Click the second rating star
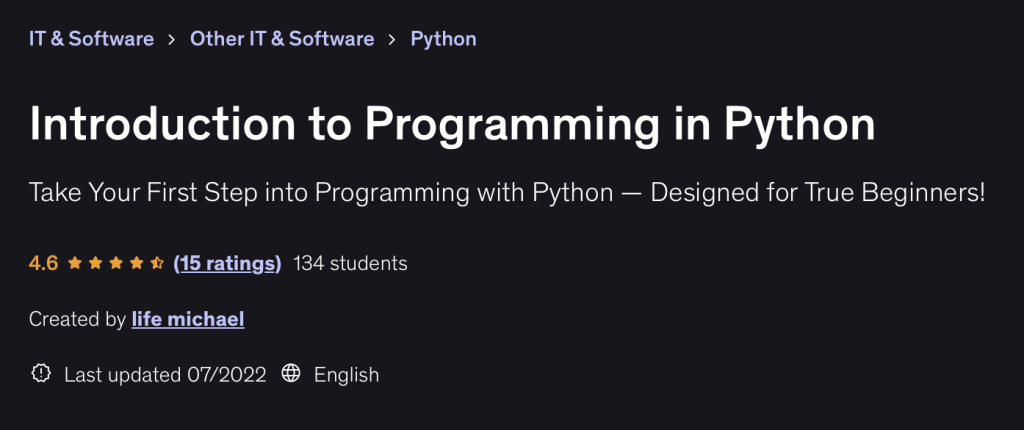Image resolution: width=1024 pixels, height=430 pixels. (x=97, y=264)
